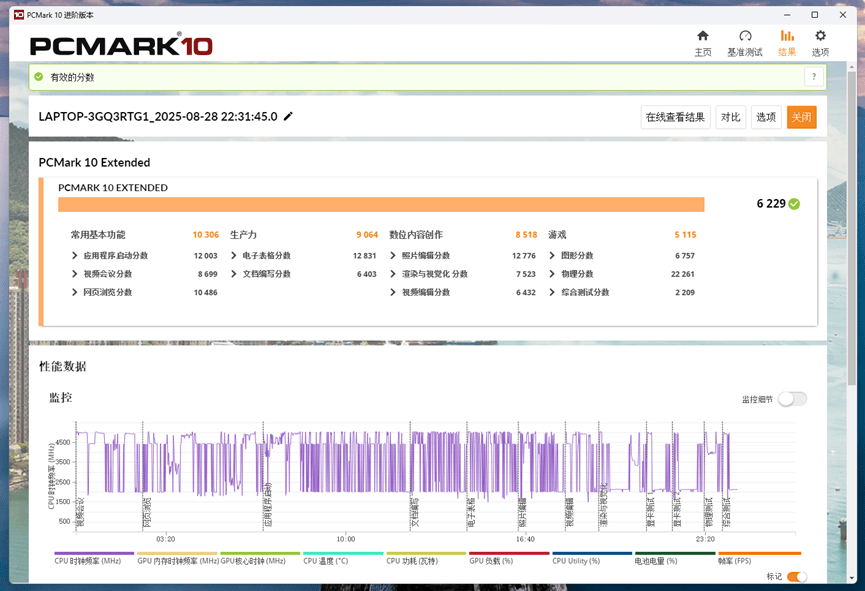Toggle the 标记 markers switch
Screen dimensions: 865x591
(x=797, y=577)
